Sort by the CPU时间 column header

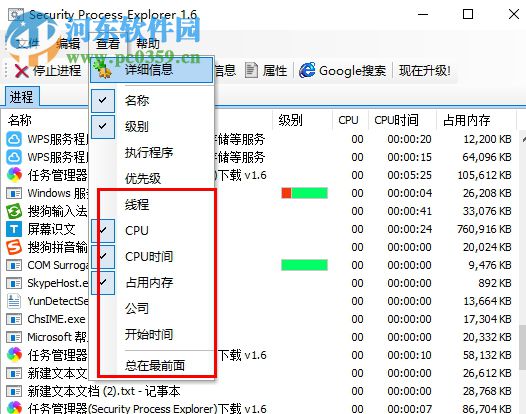(x=403, y=120)
